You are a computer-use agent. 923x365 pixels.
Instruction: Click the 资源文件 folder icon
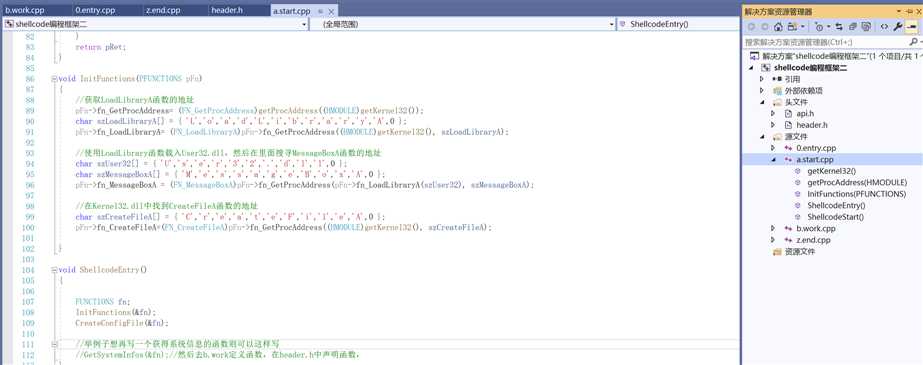point(777,251)
